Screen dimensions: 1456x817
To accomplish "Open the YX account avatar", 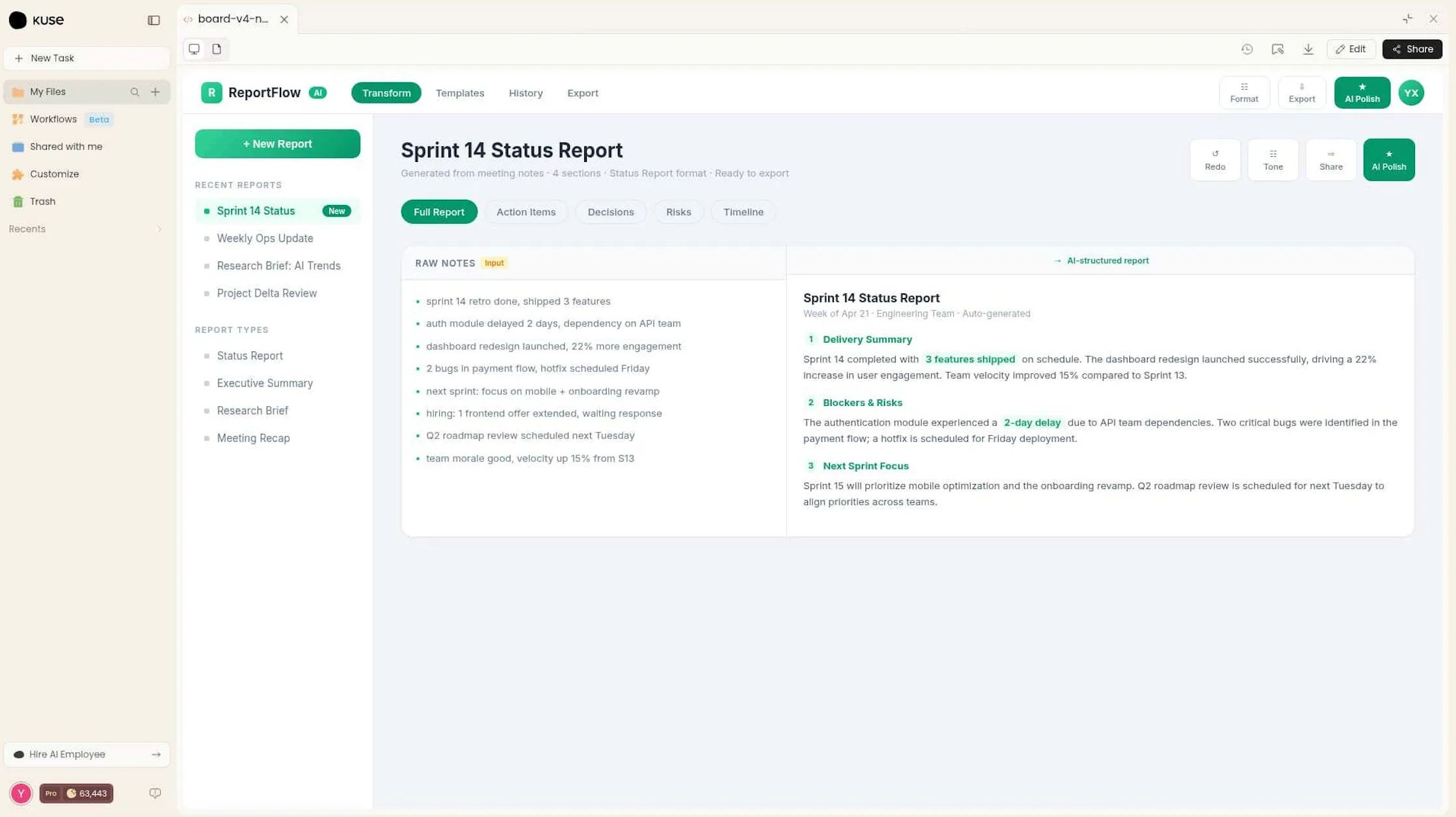I will click(x=1411, y=93).
